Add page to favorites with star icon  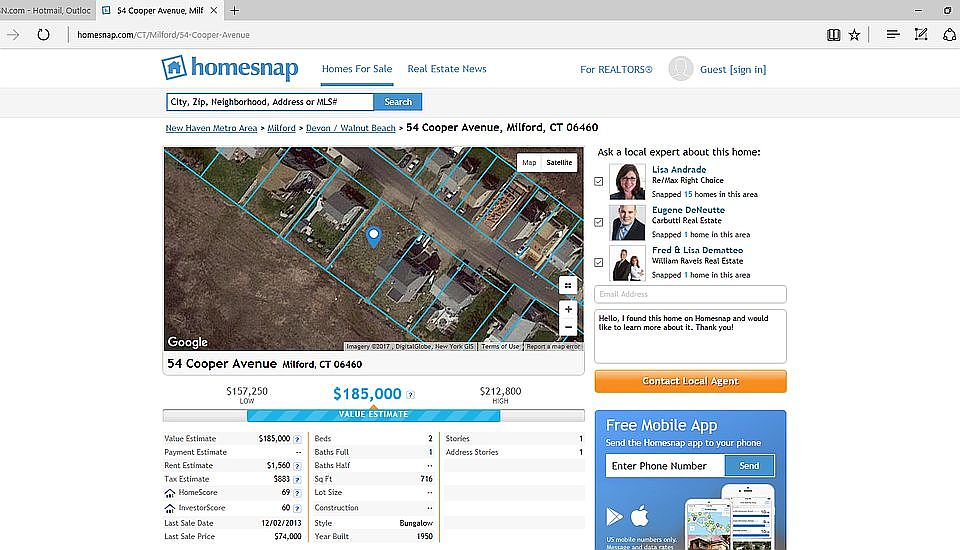coord(854,34)
